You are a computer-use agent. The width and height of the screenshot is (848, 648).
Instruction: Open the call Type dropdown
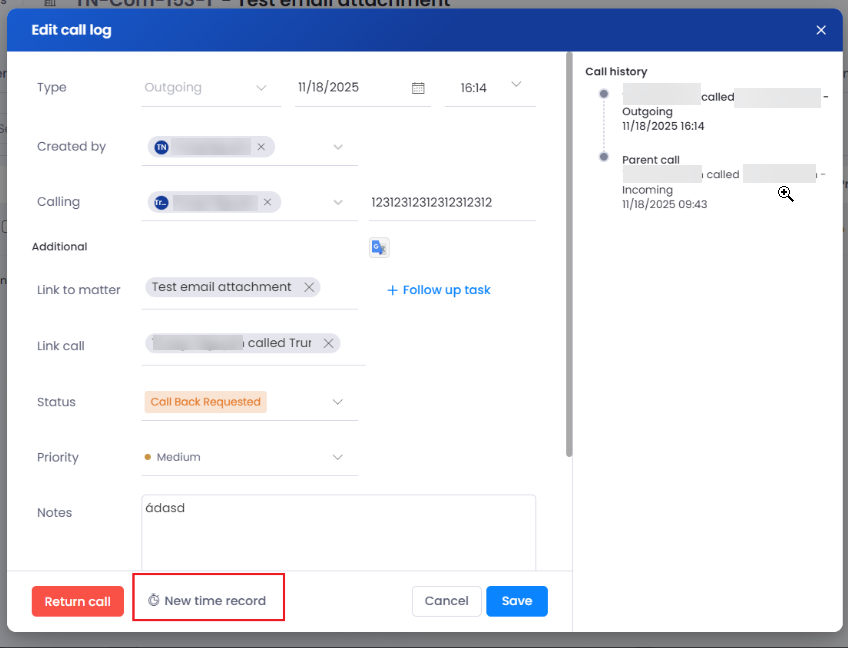click(262, 88)
